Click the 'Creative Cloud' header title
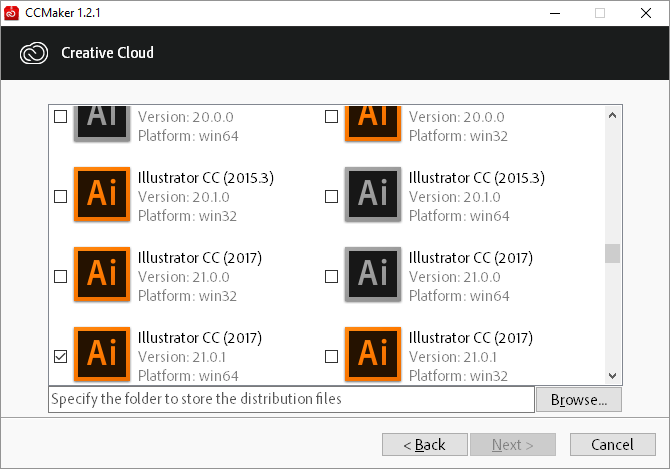Viewport: 670px width, 469px height. (x=107, y=53)
